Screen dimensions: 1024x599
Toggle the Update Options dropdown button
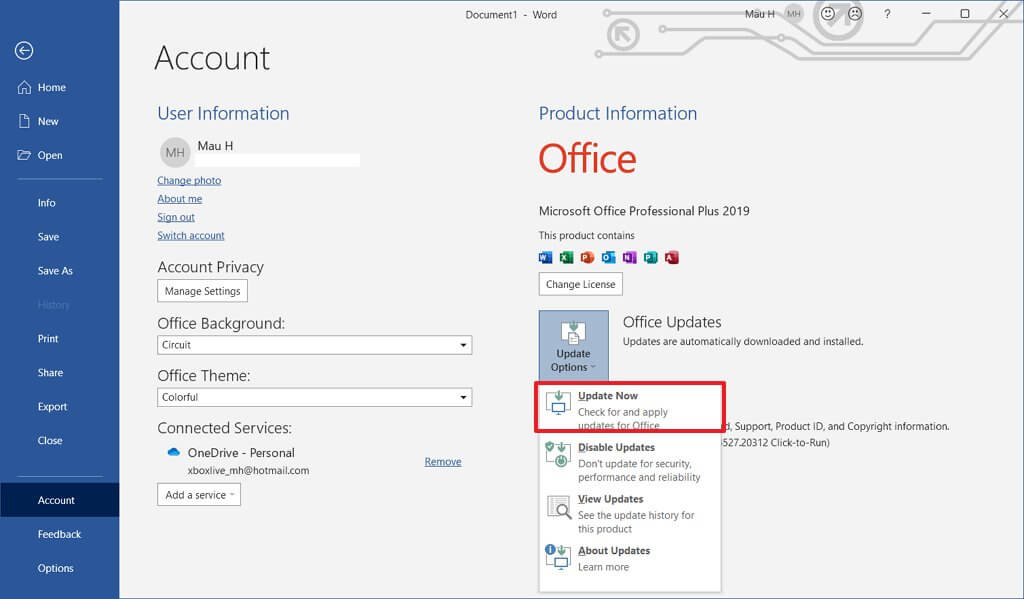573,345
